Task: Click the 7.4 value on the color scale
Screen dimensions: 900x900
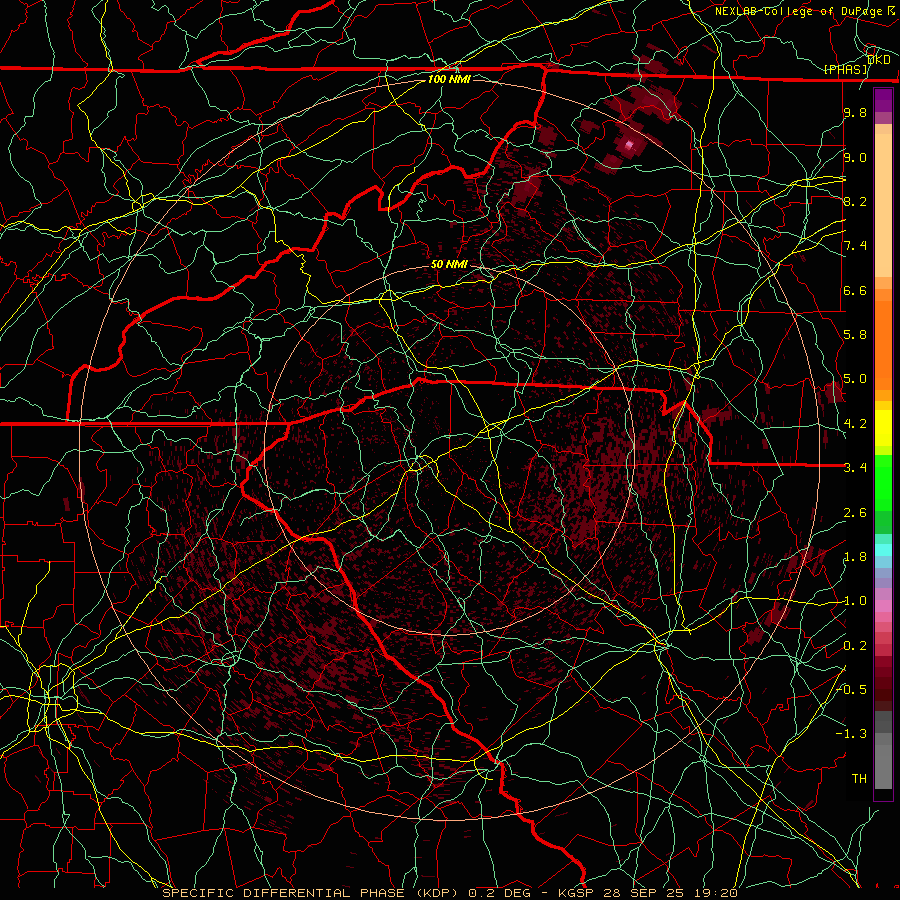Action: tap(855, 246)
